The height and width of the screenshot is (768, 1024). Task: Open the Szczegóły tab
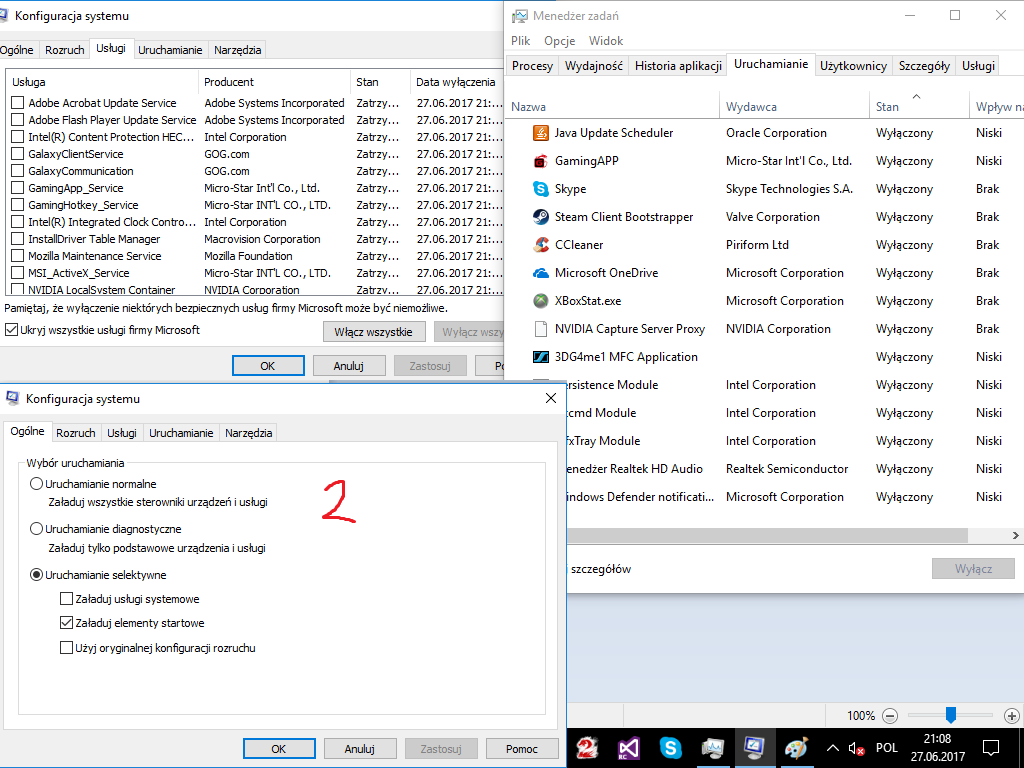coord(924,66)
